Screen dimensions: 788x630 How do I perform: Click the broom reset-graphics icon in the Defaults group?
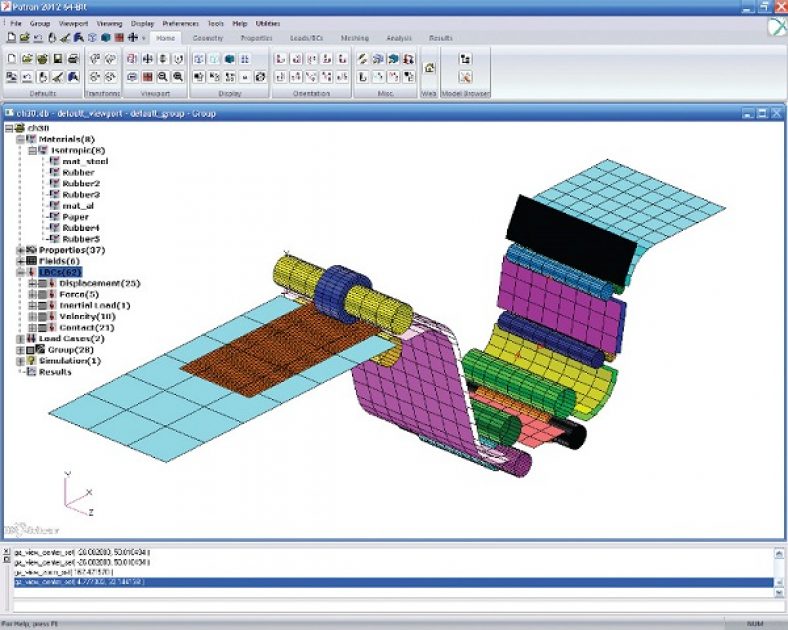coord(58,77)
